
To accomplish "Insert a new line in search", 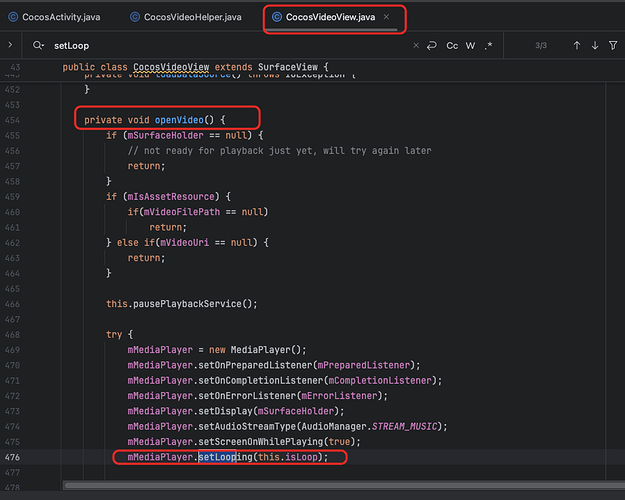I will 432,45.
